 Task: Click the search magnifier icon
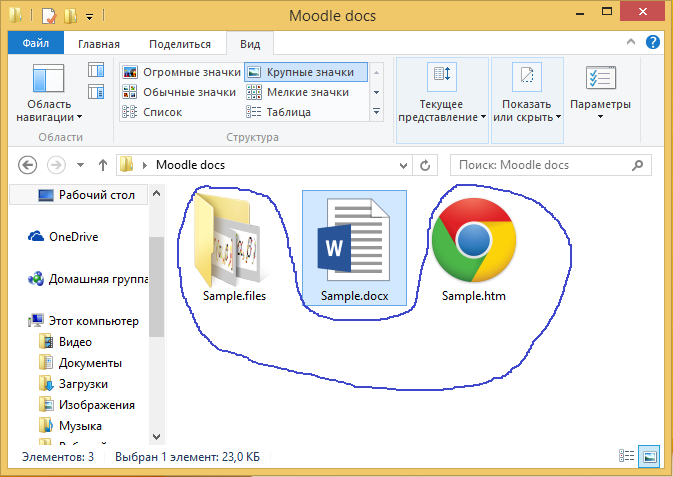click(638, 165)
